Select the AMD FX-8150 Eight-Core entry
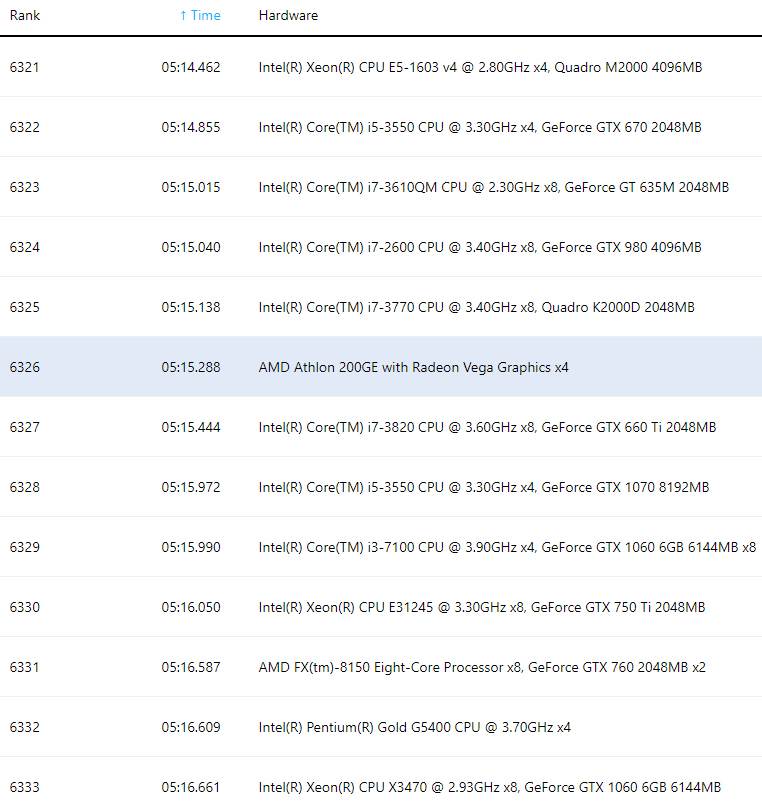The image size is (762, 804). pos(482,667)
